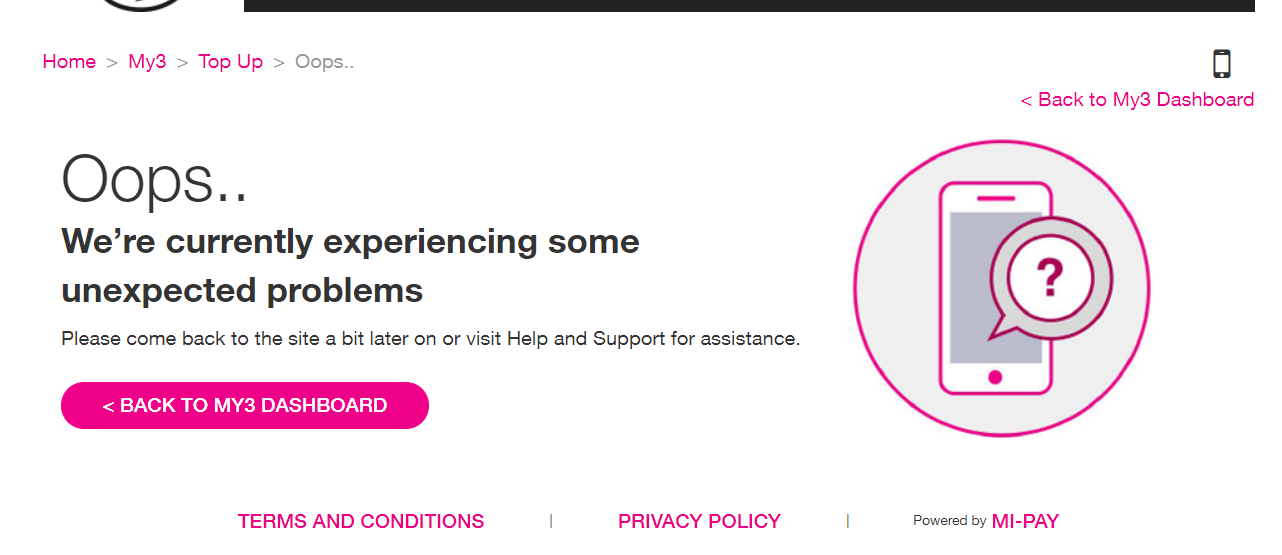The height and width of the screenshot is (555, 1282).
Task: Open the Terms and Conditions link
Action: click(x=361, y=521)
